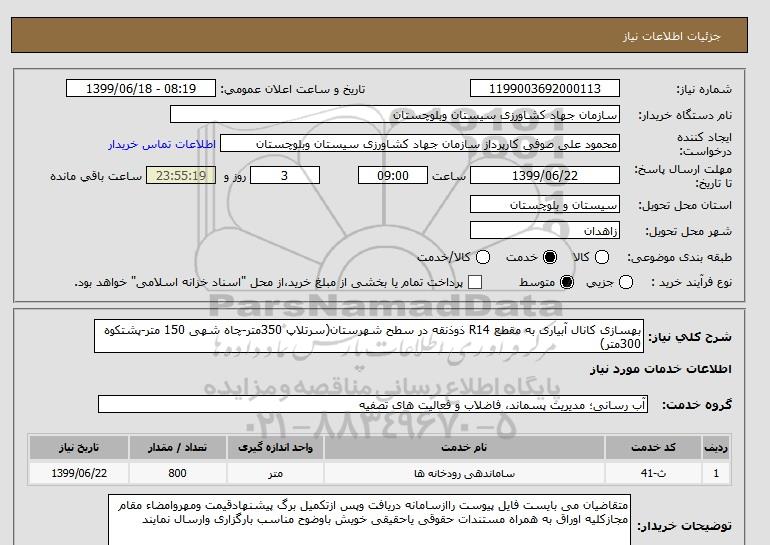The height and width of the screenshot is (545, 770).
Task: Click the request creator name field
Action: (420, 144)
